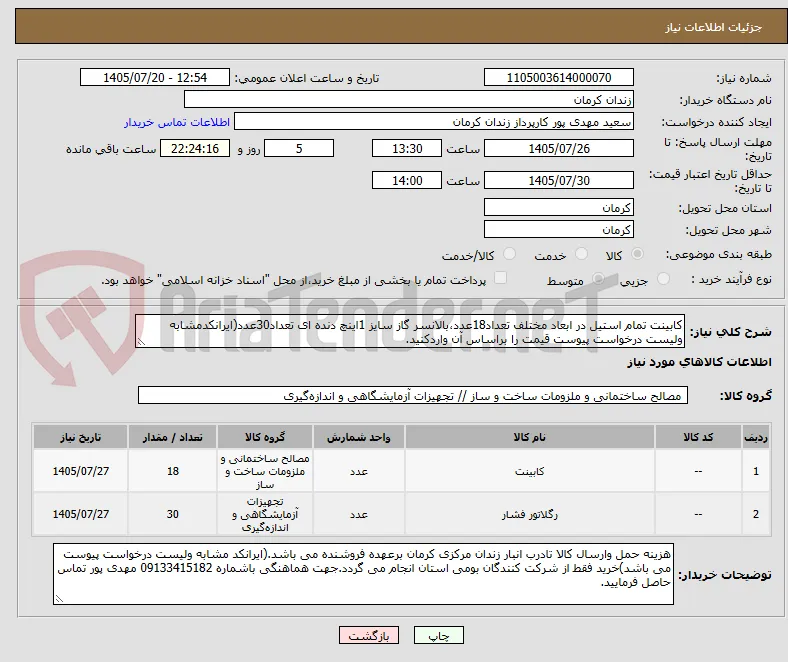
Task: Click the مصالح ساختمانی group cell in row 1
Action: pyautogui.click(x=265, y=471)
